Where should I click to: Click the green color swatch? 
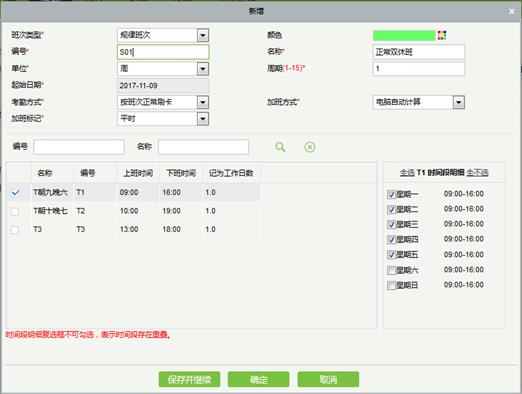(x=404, y=35)
